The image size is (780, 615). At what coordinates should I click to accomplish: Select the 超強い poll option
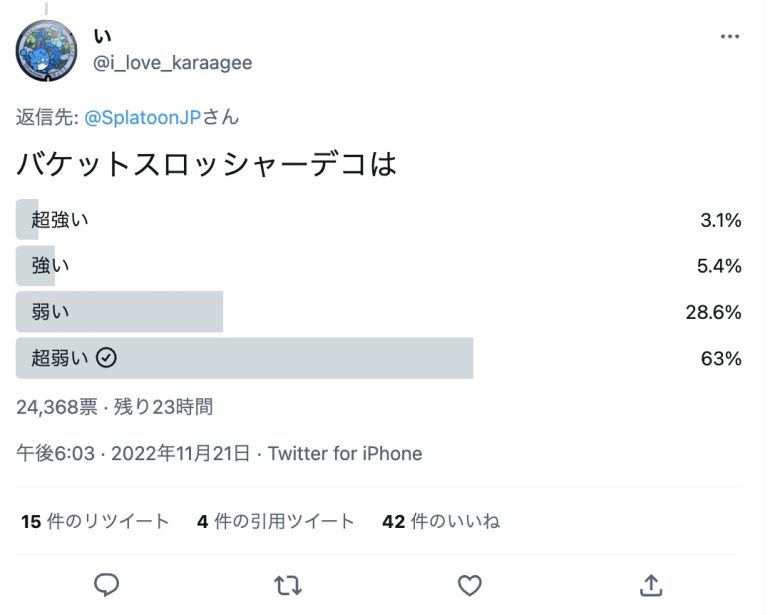coord(60,220)
